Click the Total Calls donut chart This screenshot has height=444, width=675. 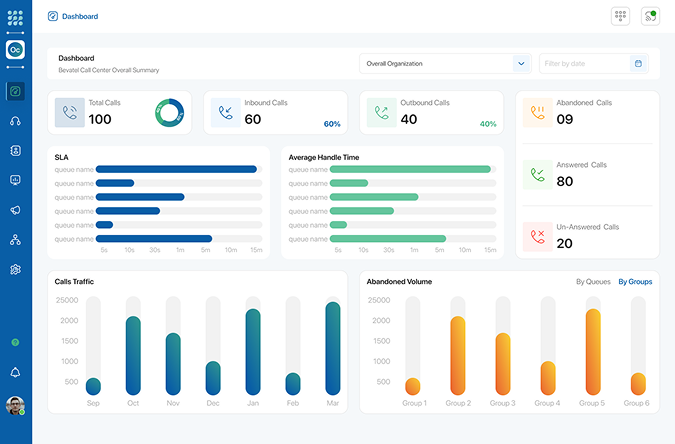(x=169, y=113)
